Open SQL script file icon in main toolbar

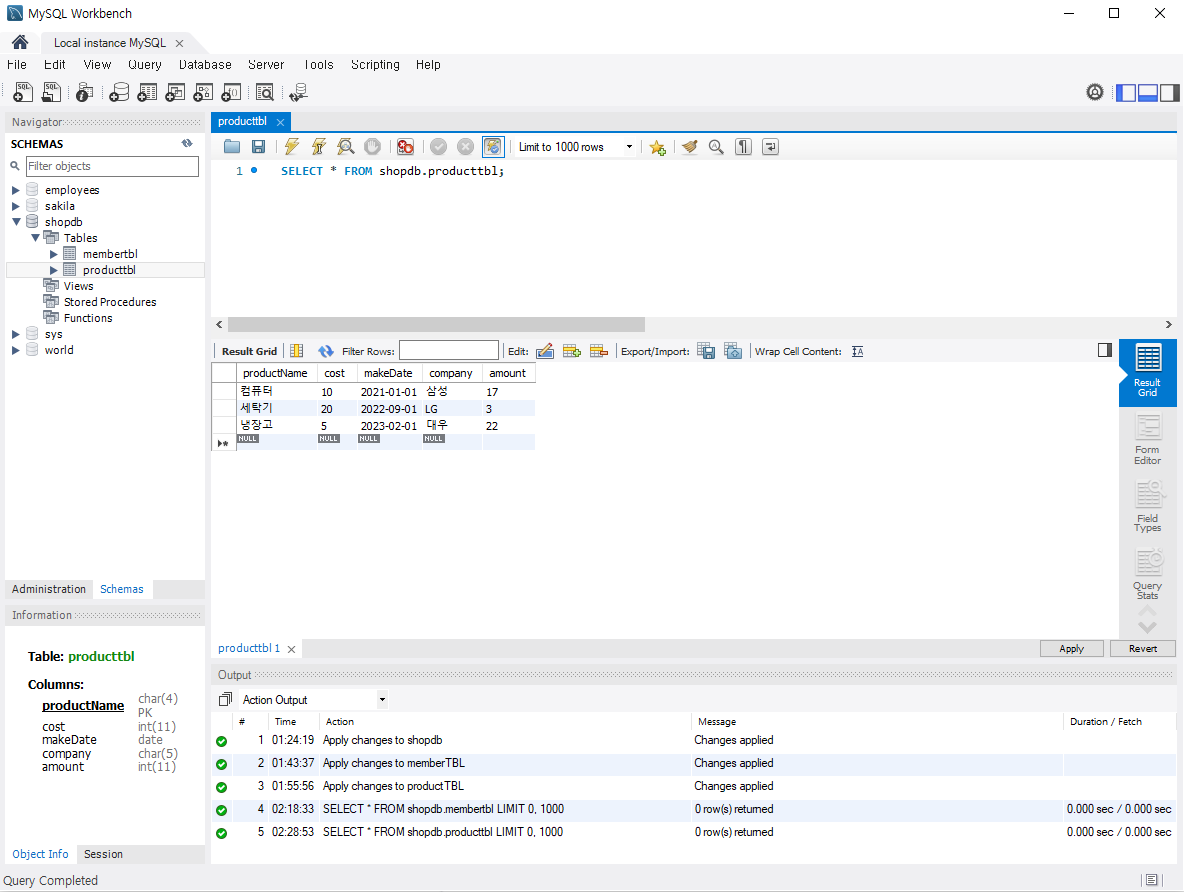51,92
